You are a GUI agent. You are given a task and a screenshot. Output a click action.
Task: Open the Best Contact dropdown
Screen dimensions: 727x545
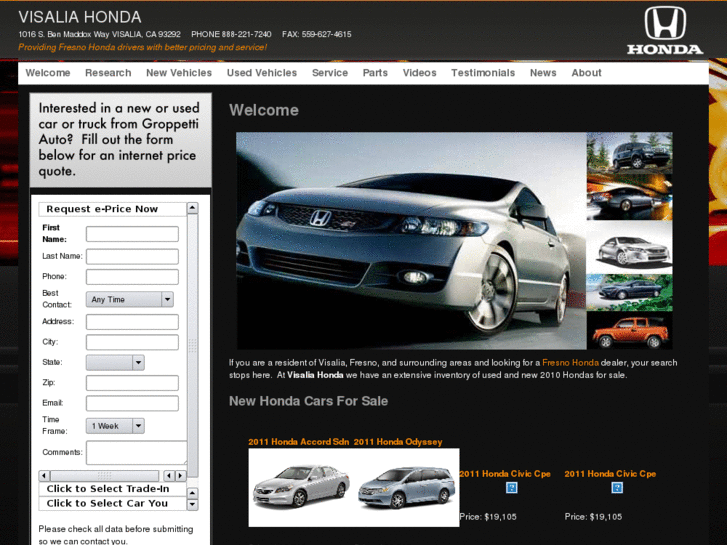(130, 299)
